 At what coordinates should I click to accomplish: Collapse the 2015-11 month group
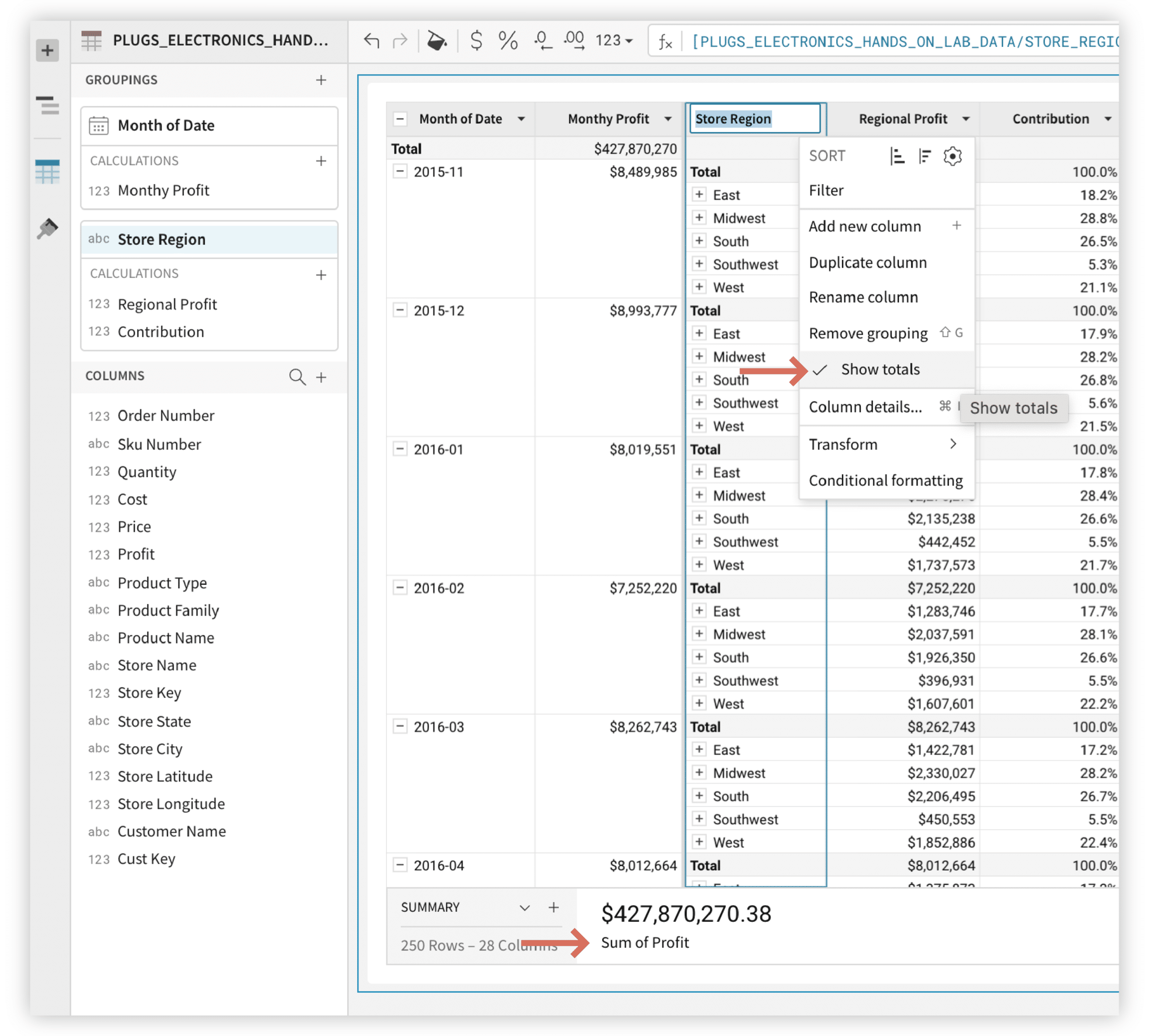coord(400,171)
